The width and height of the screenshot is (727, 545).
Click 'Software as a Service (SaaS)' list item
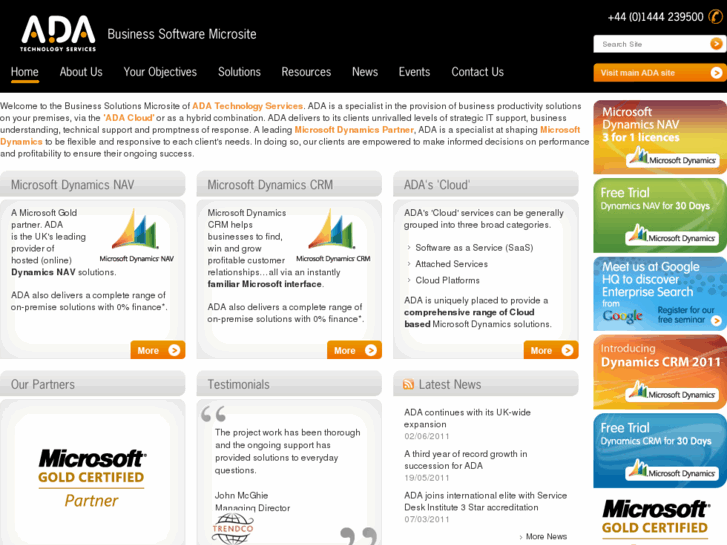pyautogui.click(x=474, y=248)
